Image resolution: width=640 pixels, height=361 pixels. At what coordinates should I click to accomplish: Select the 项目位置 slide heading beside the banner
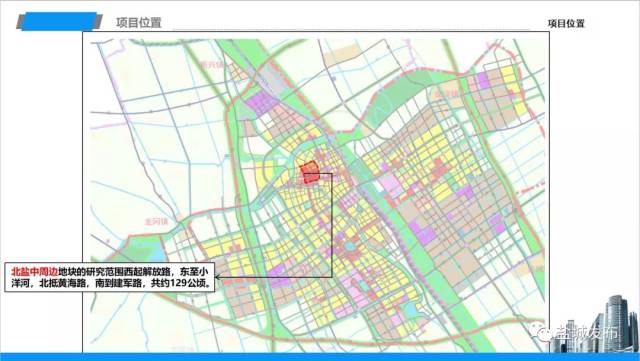click(139, 22)
